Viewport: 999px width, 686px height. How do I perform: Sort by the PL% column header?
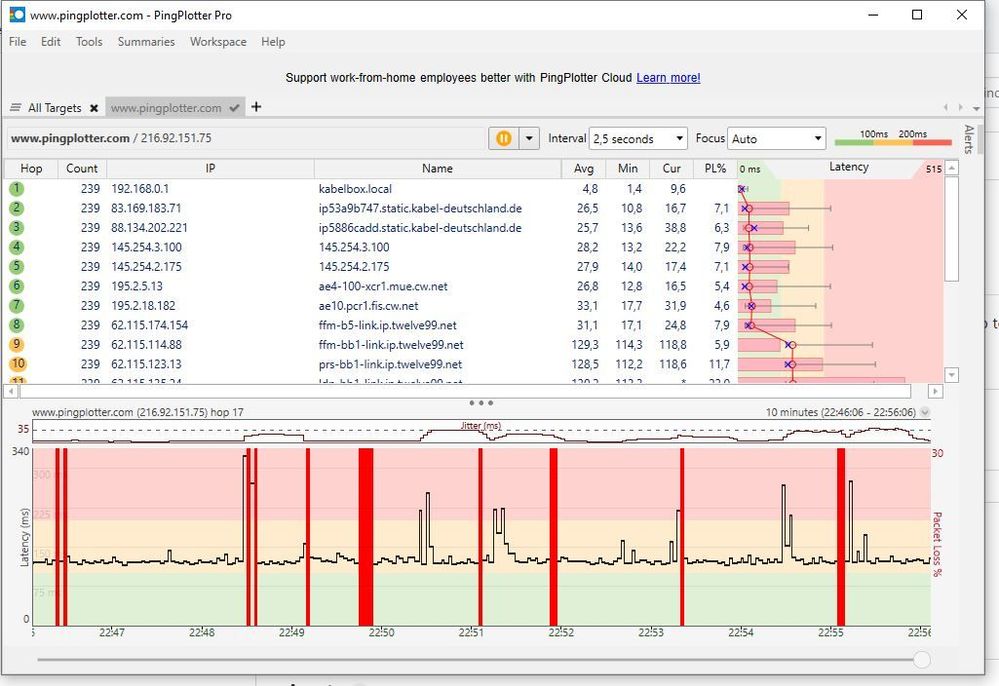(x=715, y=169)
